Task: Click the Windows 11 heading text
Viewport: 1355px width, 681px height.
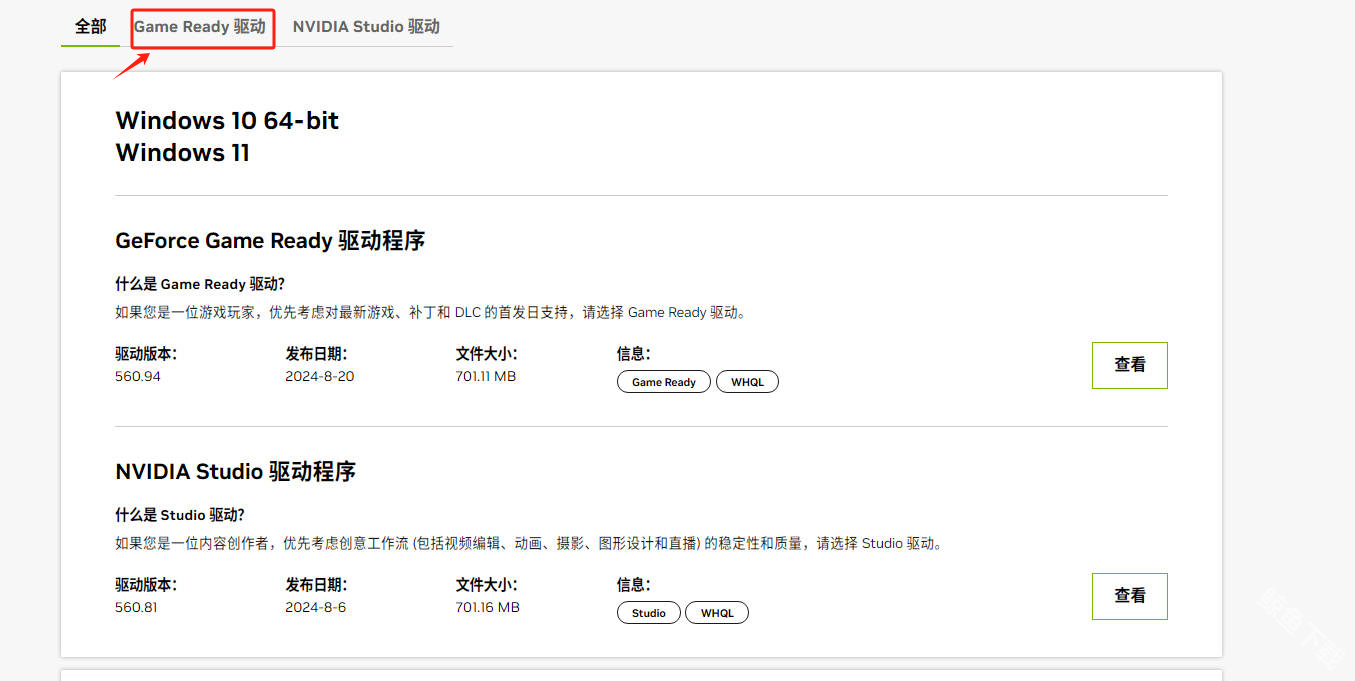Action: pyautogui.click(x=182, y=153)
